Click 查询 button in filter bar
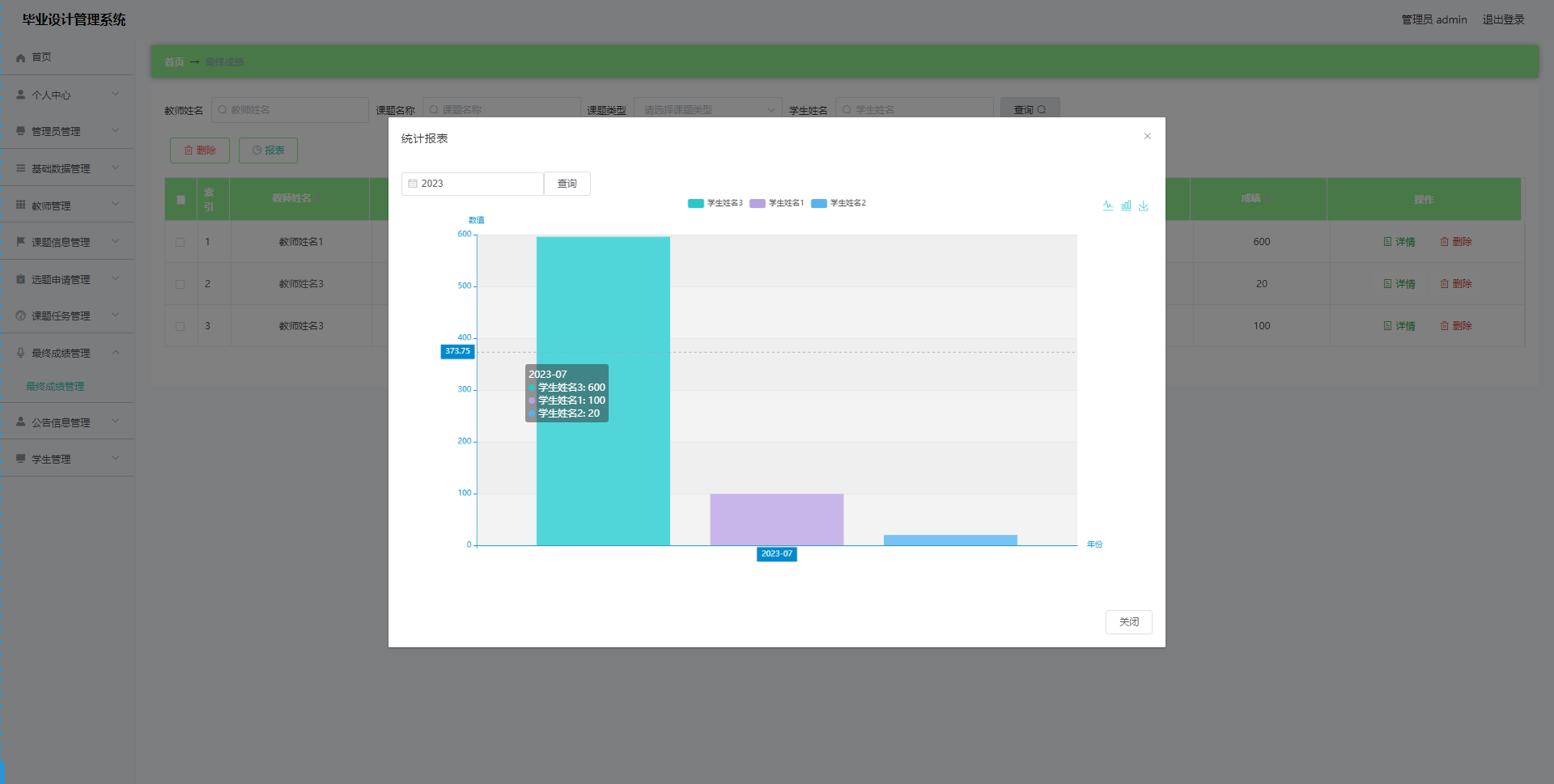The image size is (1554, 784). (x=1030, y=109)
